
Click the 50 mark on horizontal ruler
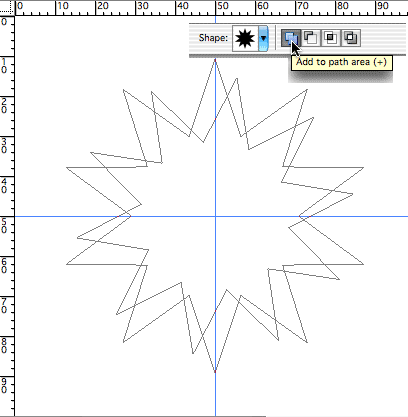(223, 6)
